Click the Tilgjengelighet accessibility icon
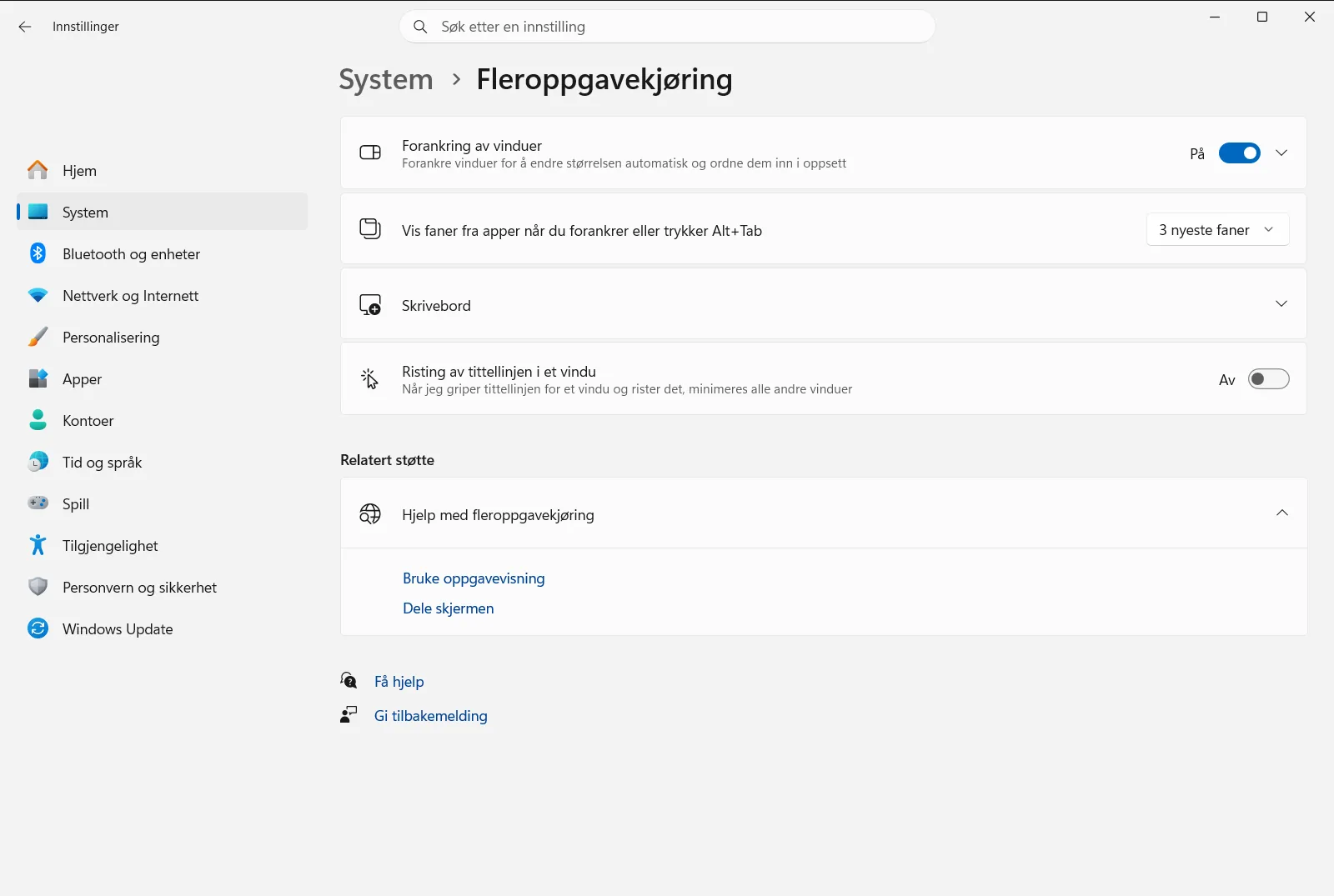1334x896 pixels. [x=38, y=545]
